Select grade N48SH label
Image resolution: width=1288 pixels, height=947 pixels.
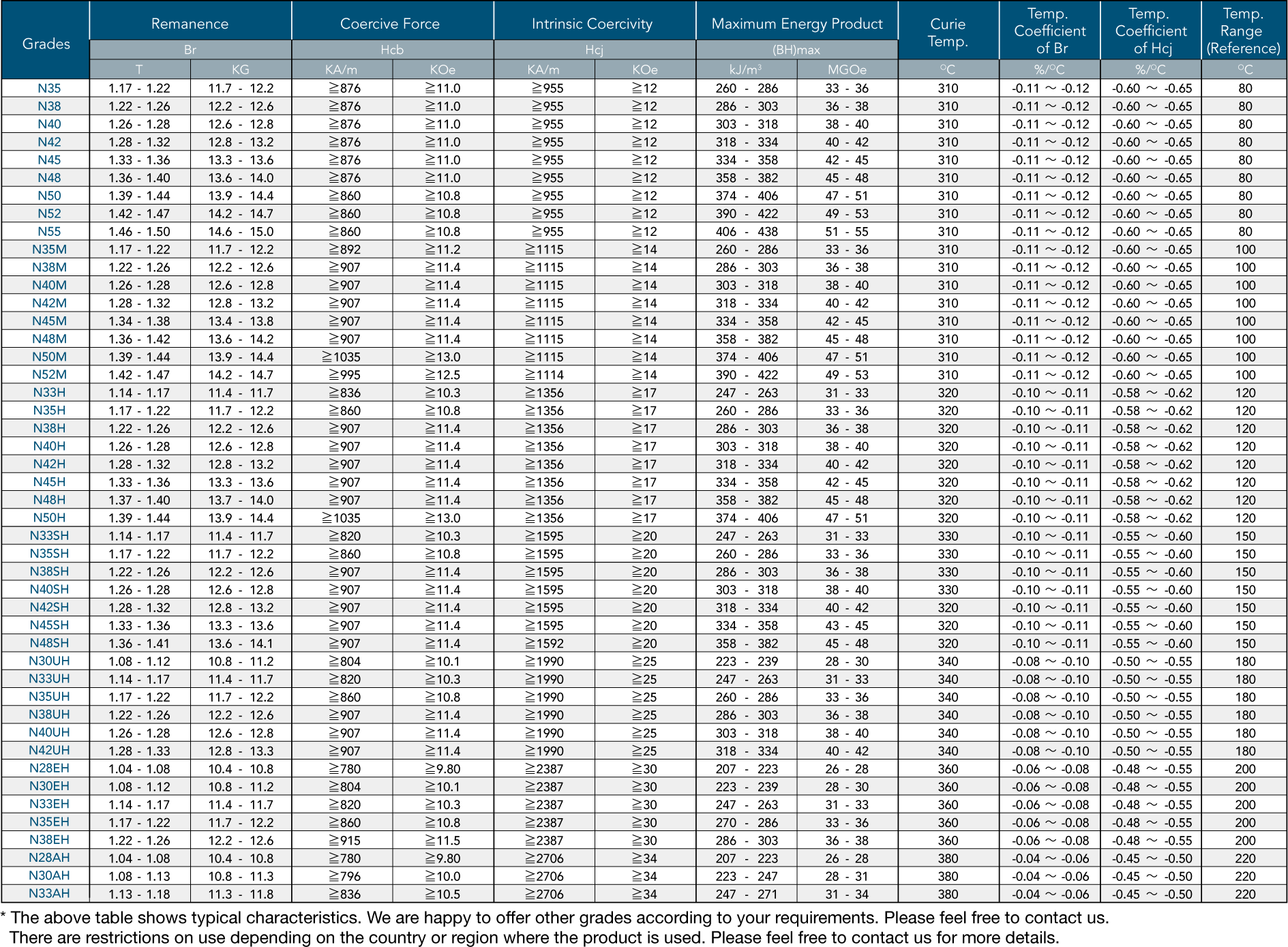click(49, 643)
